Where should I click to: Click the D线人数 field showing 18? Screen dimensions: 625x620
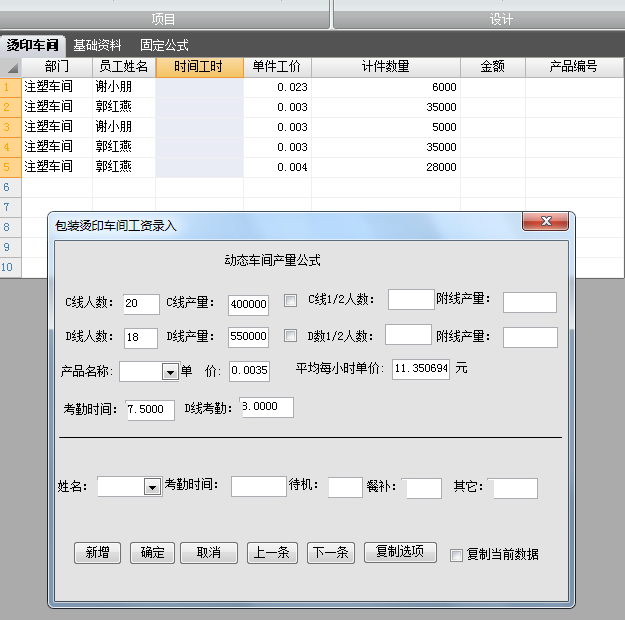click(141, 338)
